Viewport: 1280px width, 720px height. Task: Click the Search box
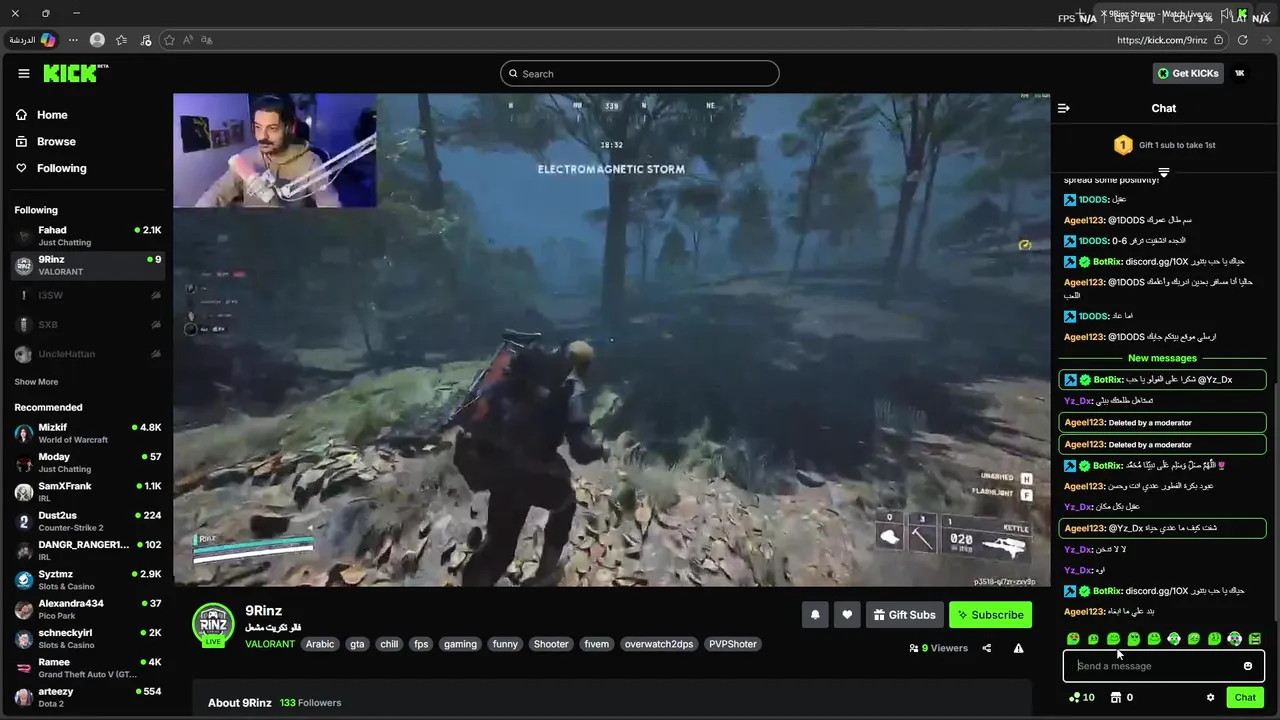(640, 73)
